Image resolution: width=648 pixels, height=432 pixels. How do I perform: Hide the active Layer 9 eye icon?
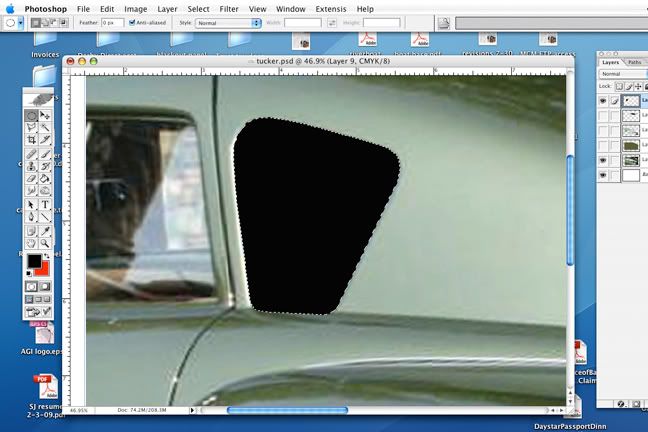point(603,101)
